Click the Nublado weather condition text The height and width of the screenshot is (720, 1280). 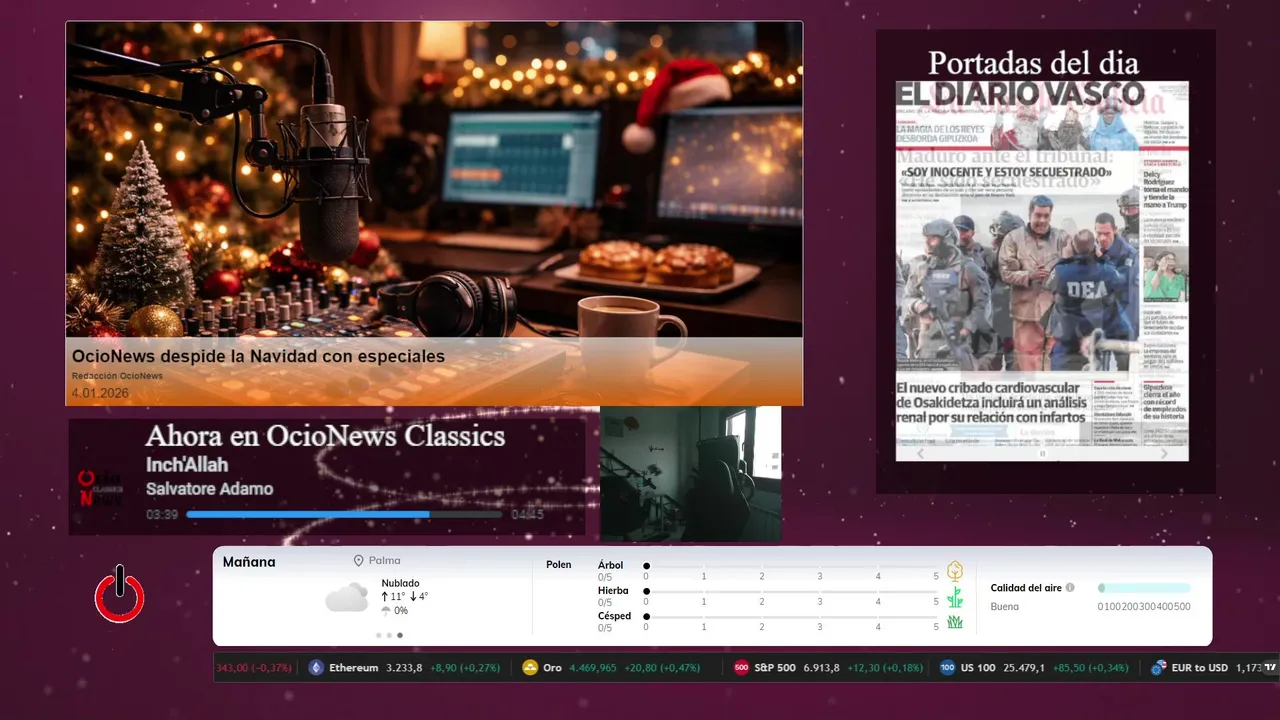point(400,583)
